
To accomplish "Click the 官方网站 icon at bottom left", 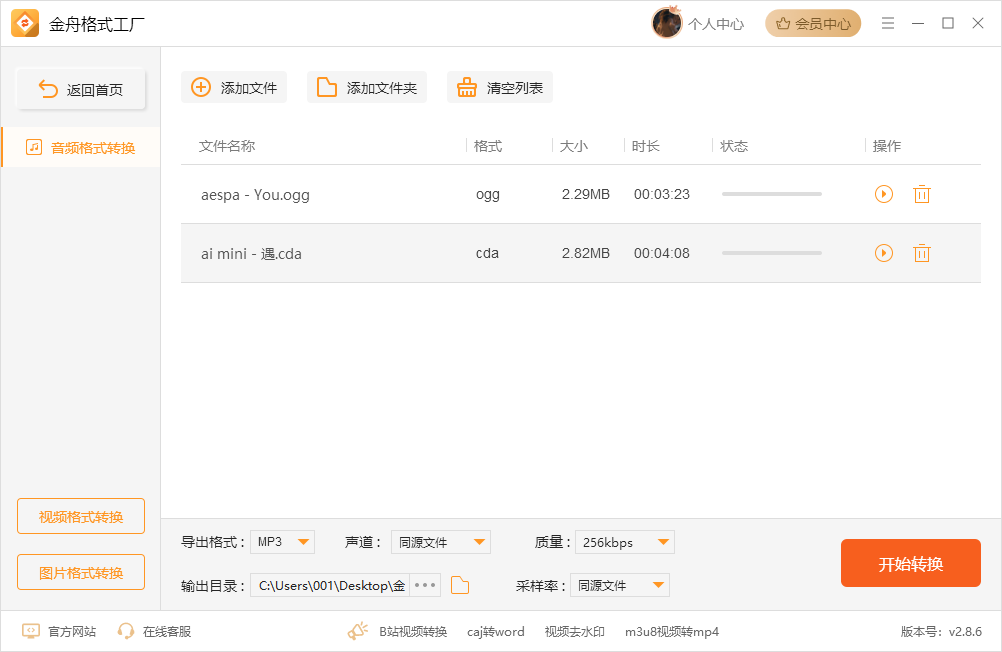I will click(x=32, y=631).
